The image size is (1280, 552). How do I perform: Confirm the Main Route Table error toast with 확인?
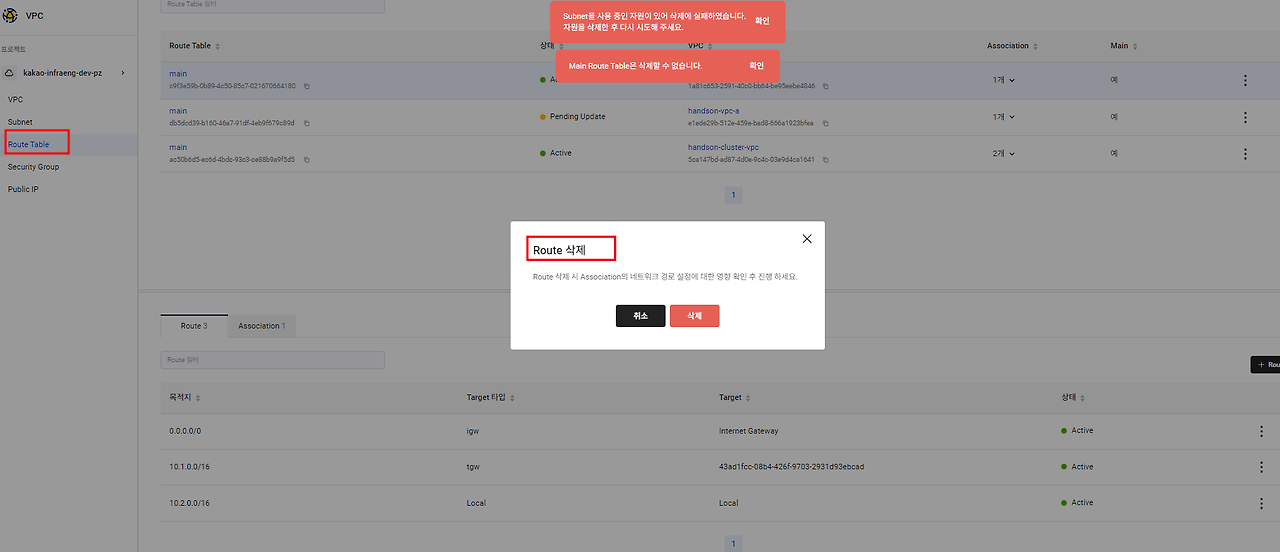click(756, 66)
